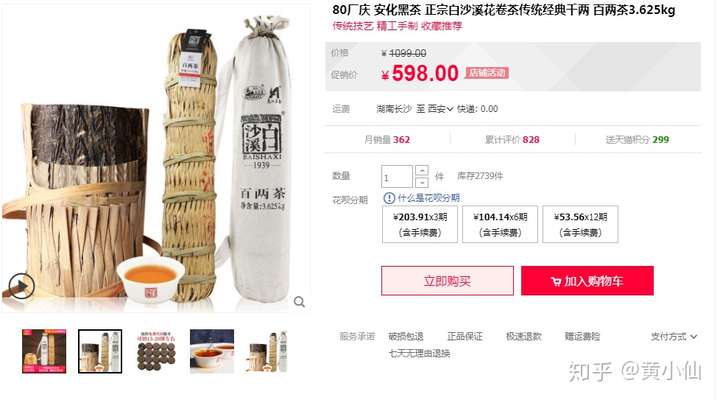The height and width of the screenshot is (400, 720).
Task: Open the 累计评价 828 reviews tab
Action: tap(512, 140)
